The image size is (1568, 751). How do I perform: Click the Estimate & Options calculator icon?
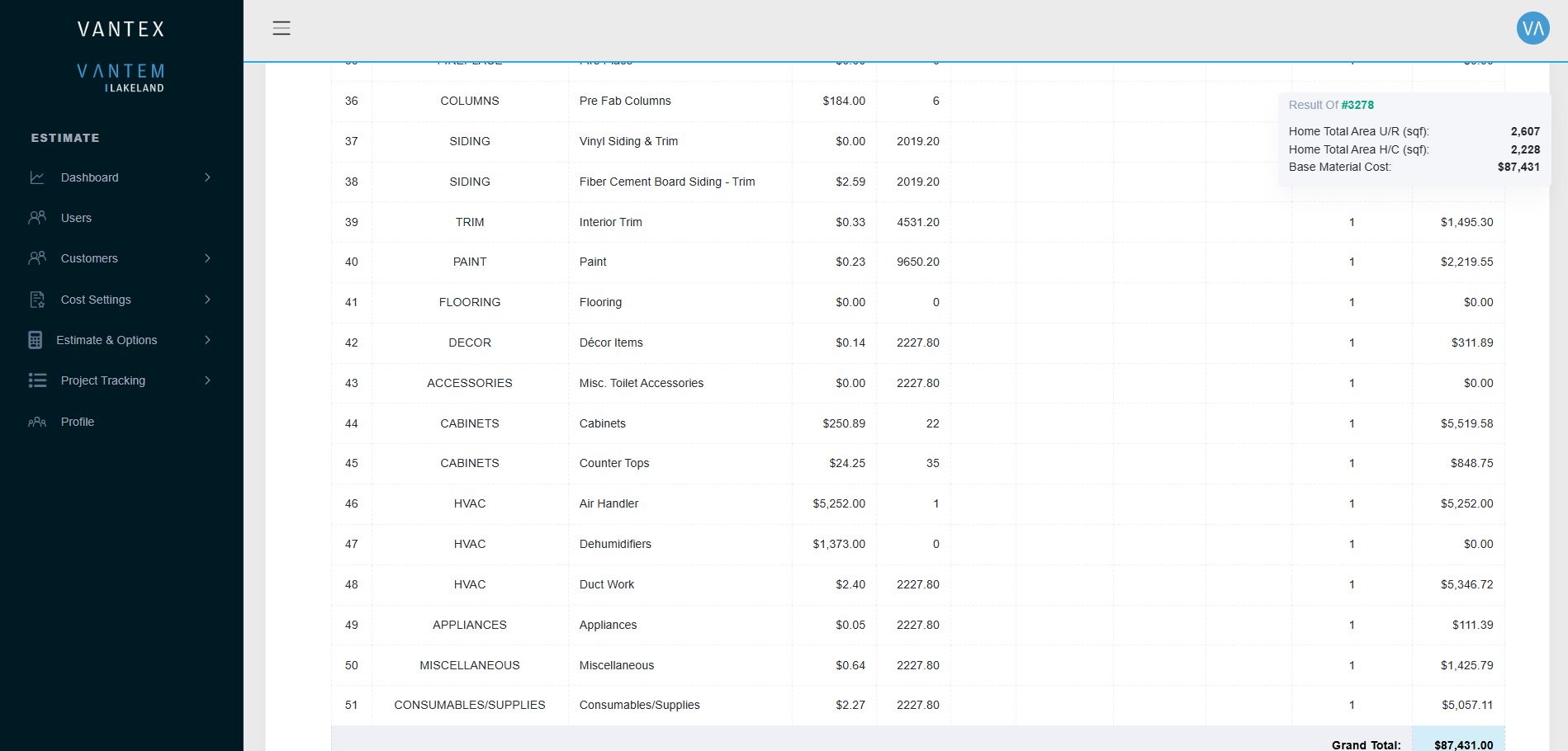[35, 340]
